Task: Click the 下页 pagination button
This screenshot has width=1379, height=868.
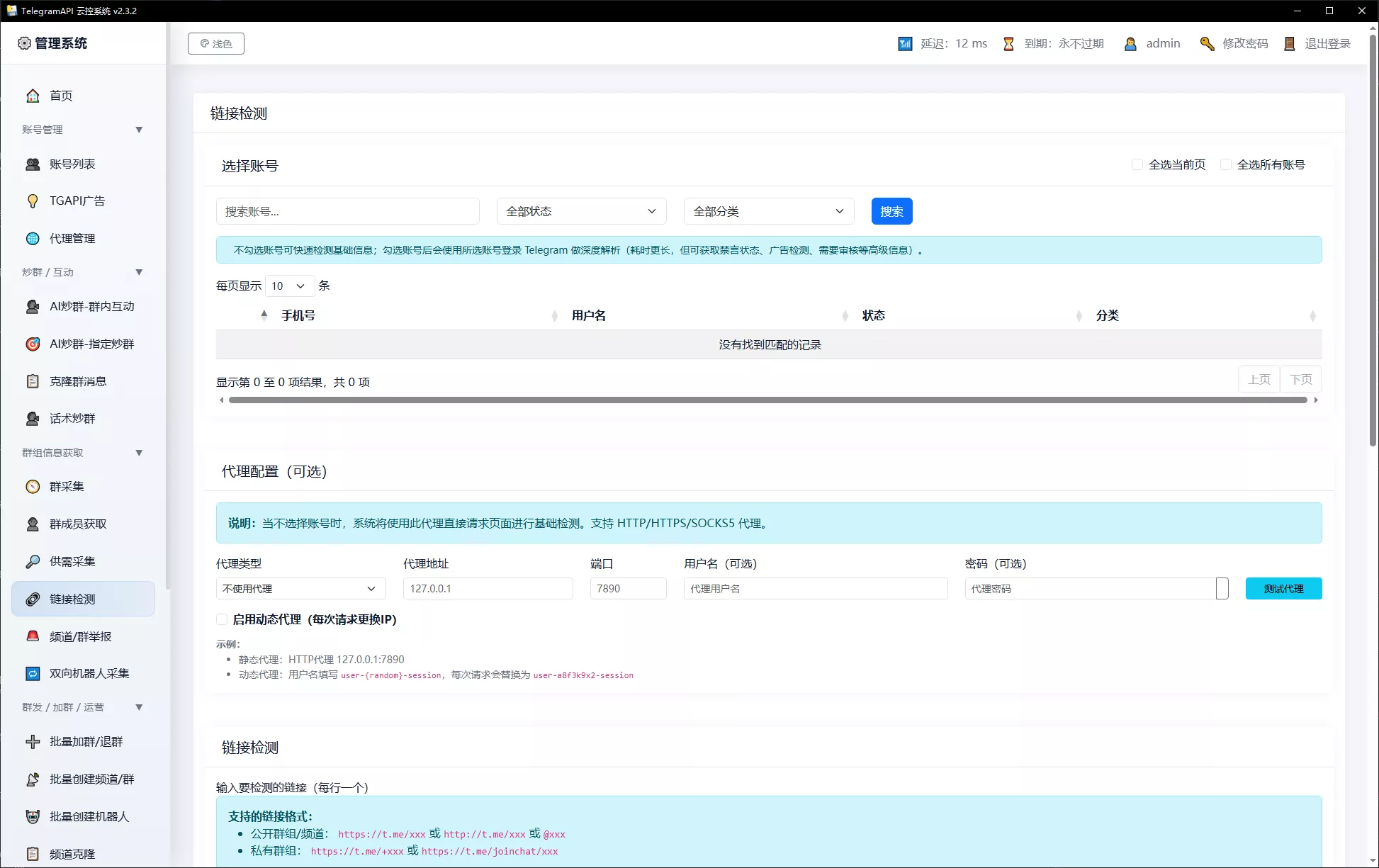Action: tap(1300, 380)
